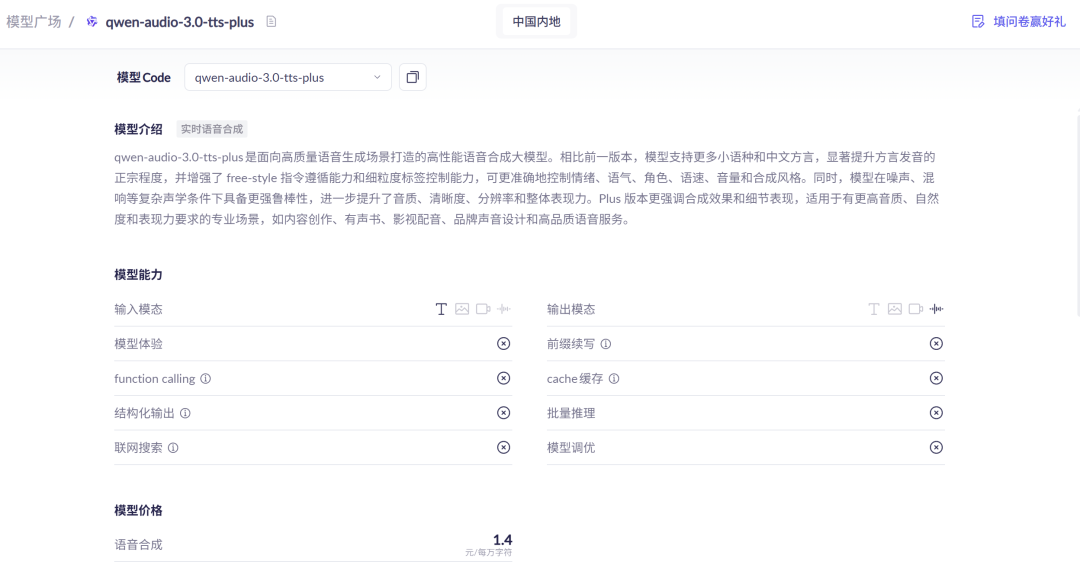
Task: Open the 填问卷赢好礼 survey link
Action: pyautogui.click(x=1030, y=22)
